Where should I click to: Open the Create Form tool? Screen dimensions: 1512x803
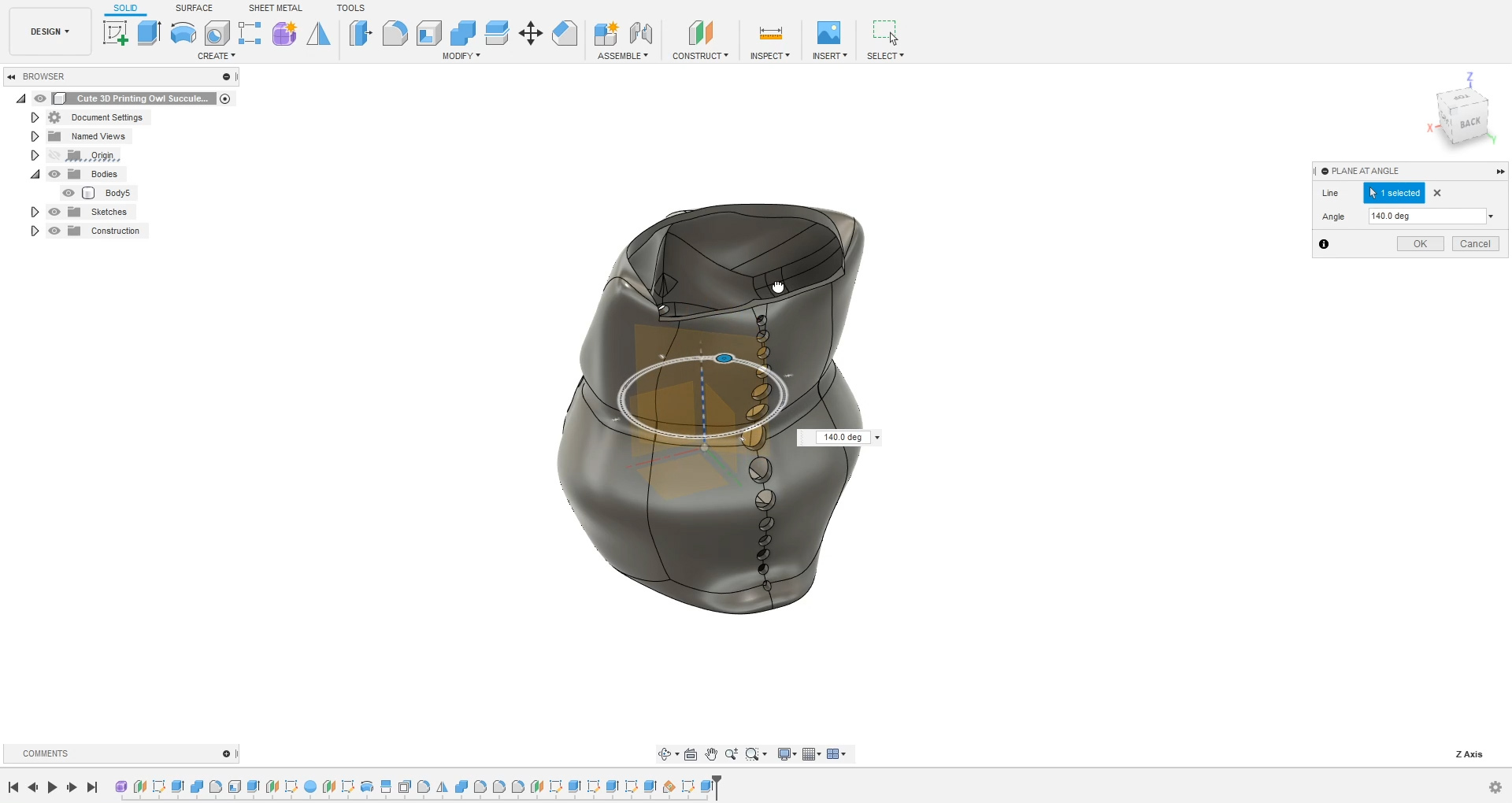[284, 33]
